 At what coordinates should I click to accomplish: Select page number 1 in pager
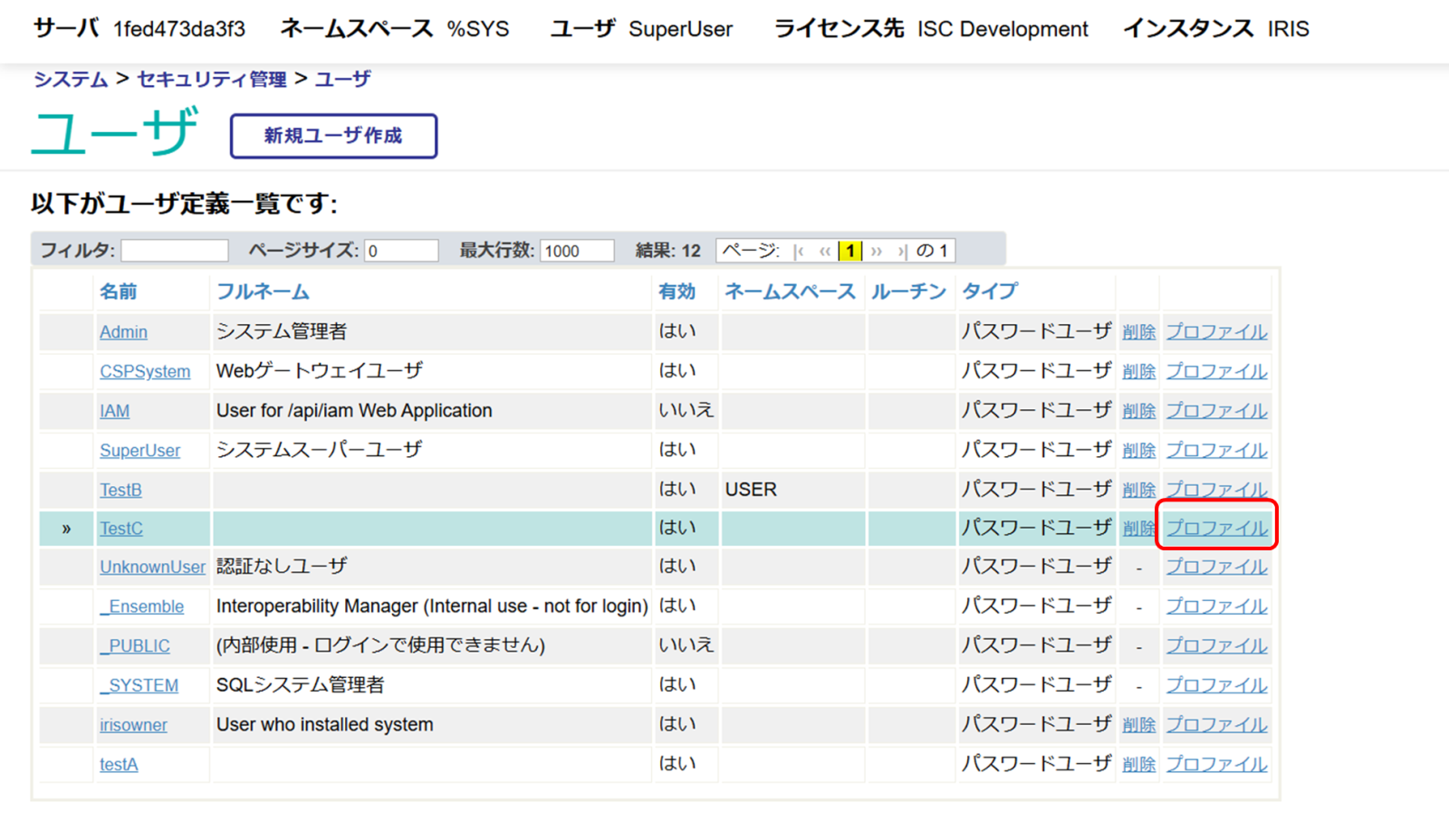850,251
